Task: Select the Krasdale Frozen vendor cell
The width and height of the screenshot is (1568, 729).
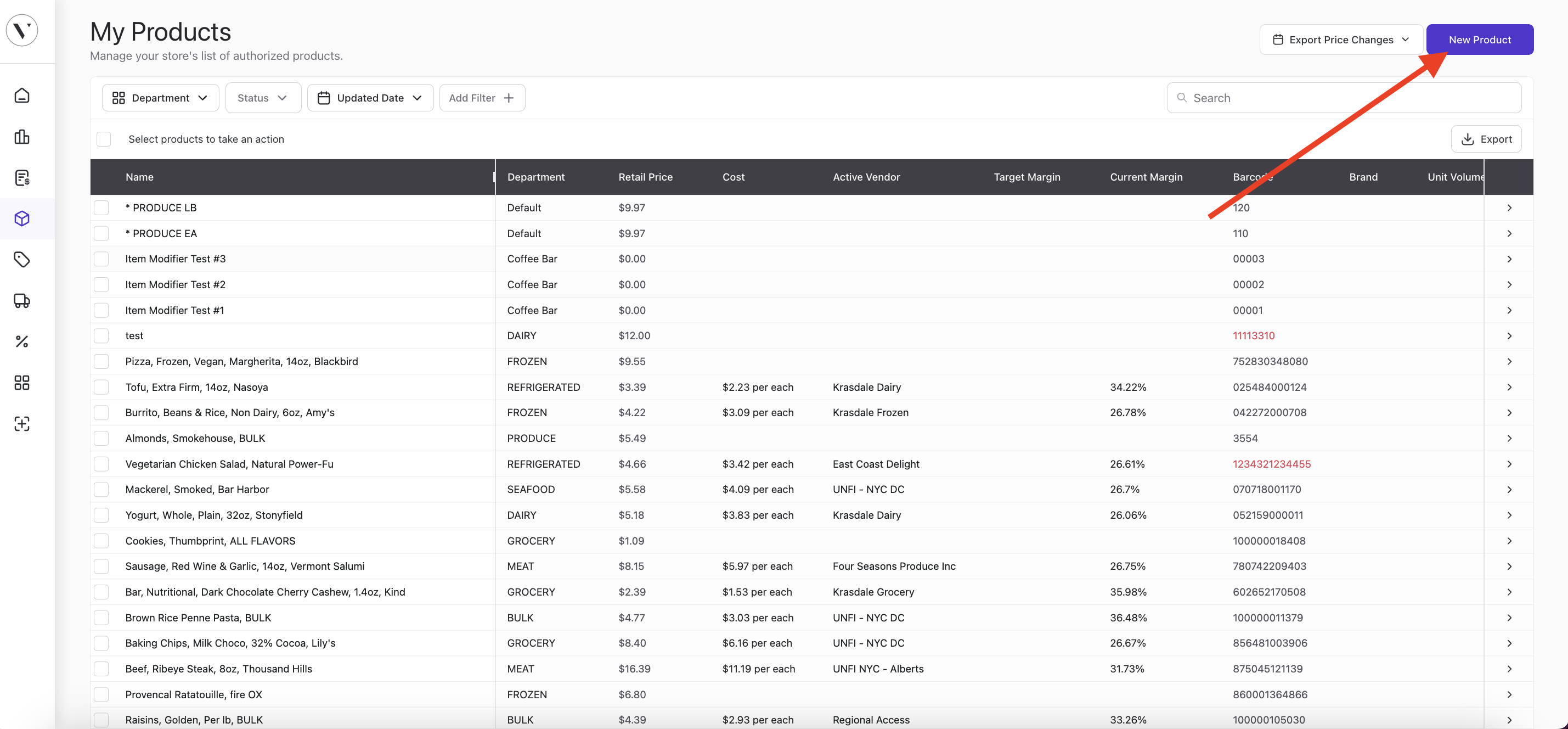Action: pos(871,412)
